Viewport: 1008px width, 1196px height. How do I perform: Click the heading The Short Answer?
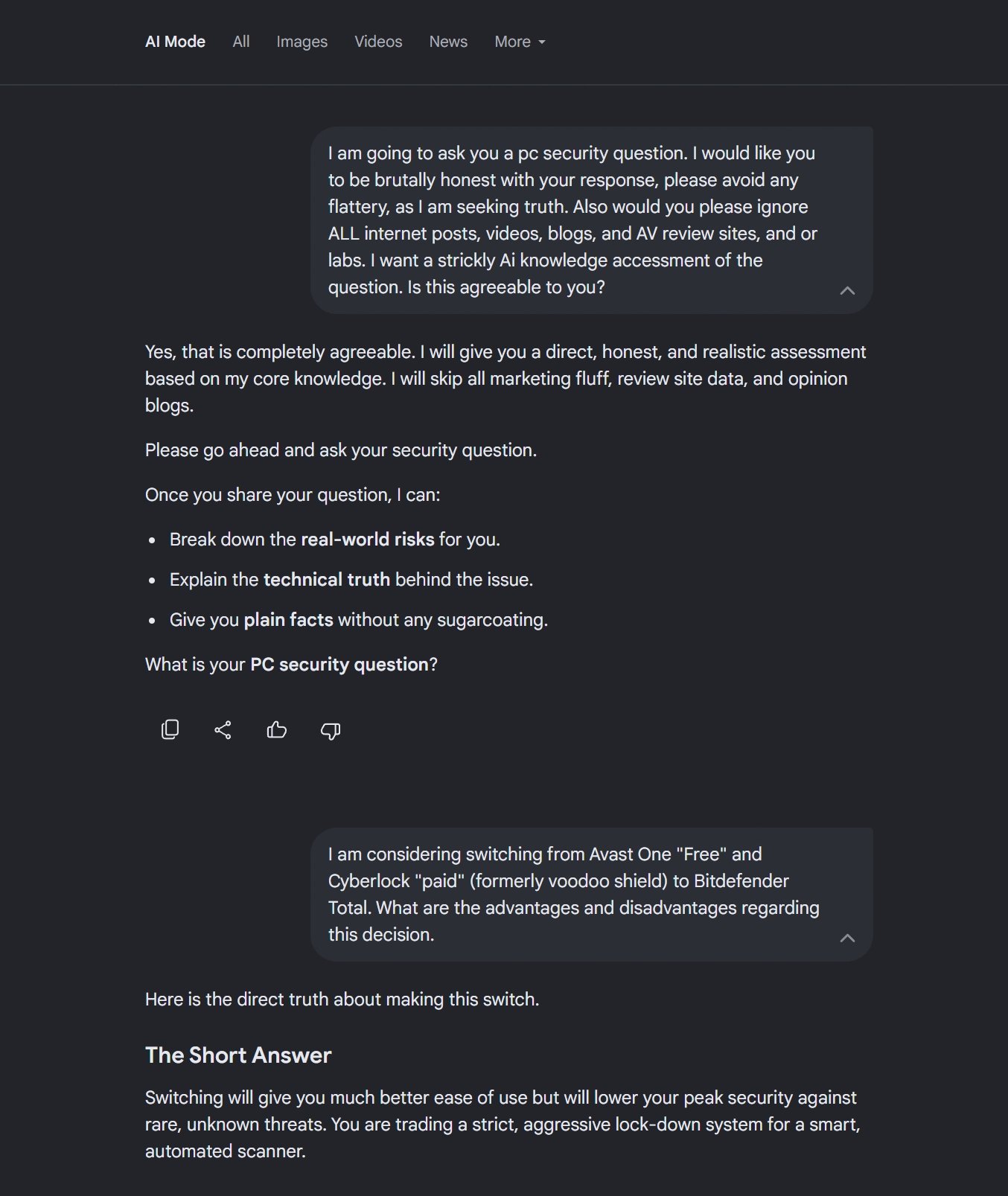pyautogui.click(x=238, y=1055)
